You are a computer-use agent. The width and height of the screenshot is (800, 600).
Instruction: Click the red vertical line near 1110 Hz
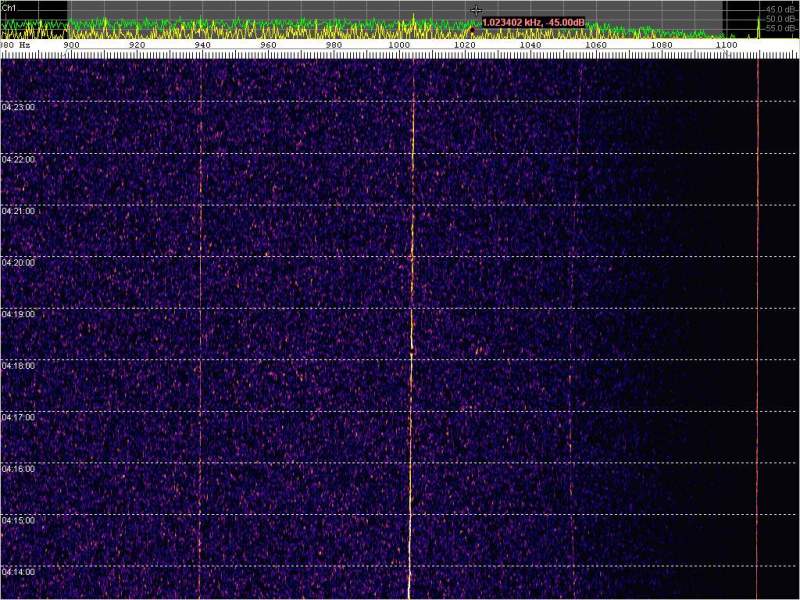pyautogui.click(x=758, y=300)
